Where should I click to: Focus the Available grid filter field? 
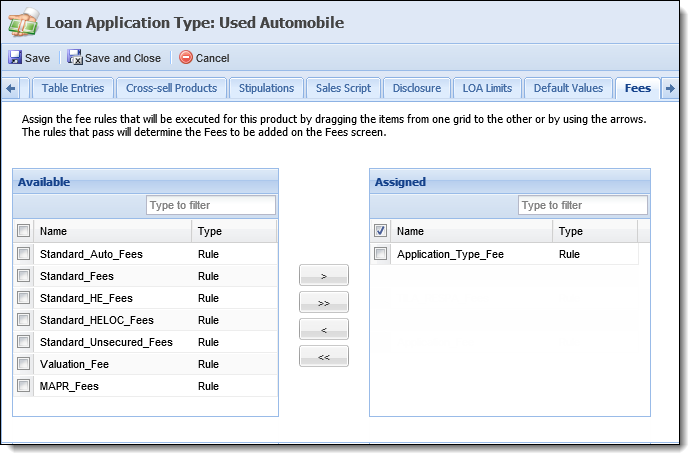tap(211, 205)
